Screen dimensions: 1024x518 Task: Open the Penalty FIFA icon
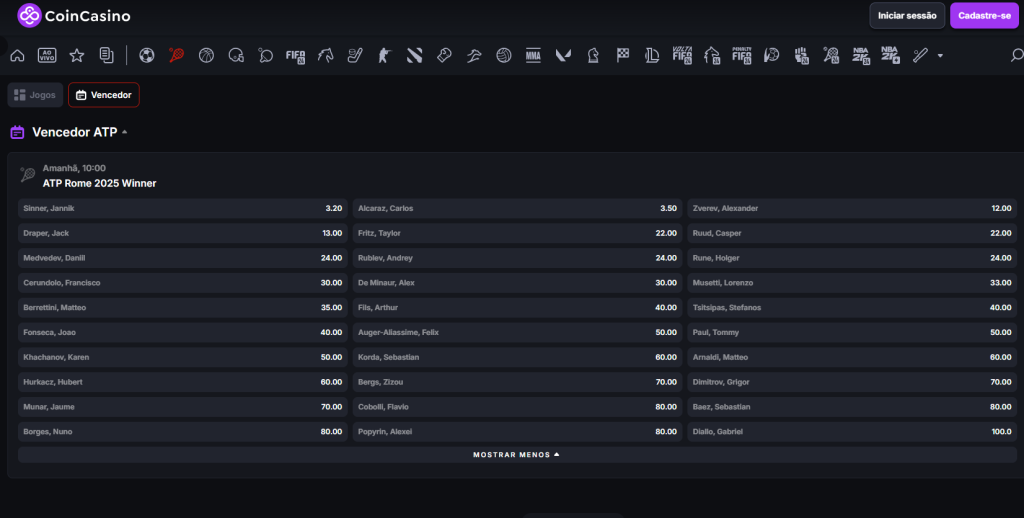point(741,56)
